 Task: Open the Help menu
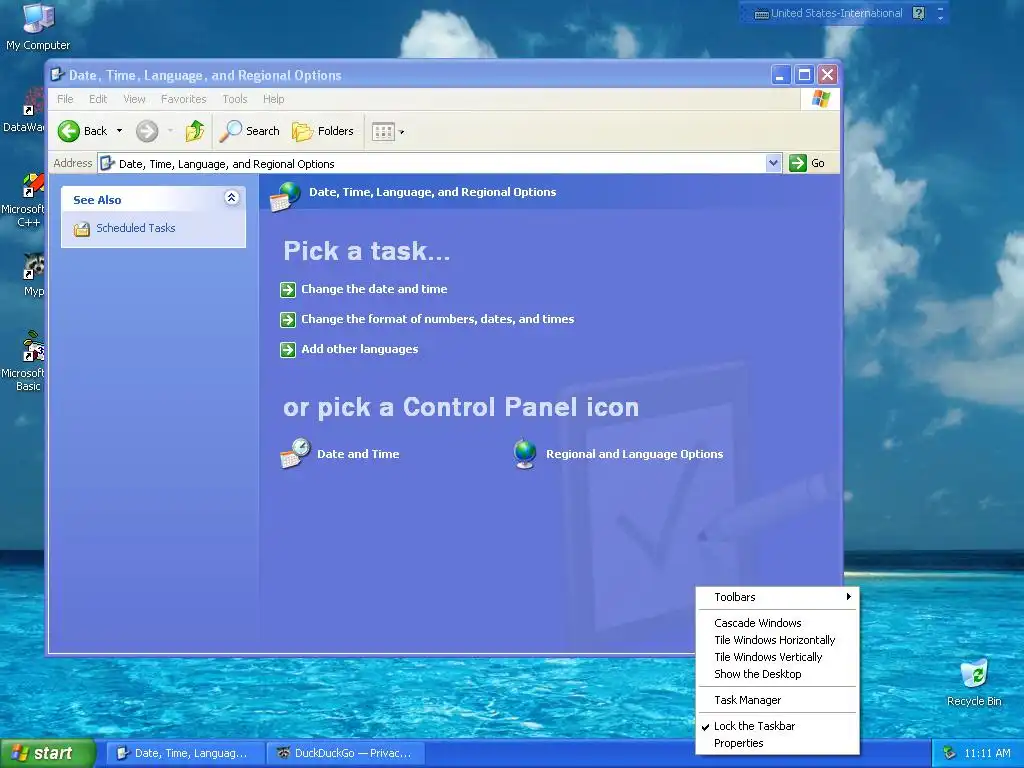274,99
